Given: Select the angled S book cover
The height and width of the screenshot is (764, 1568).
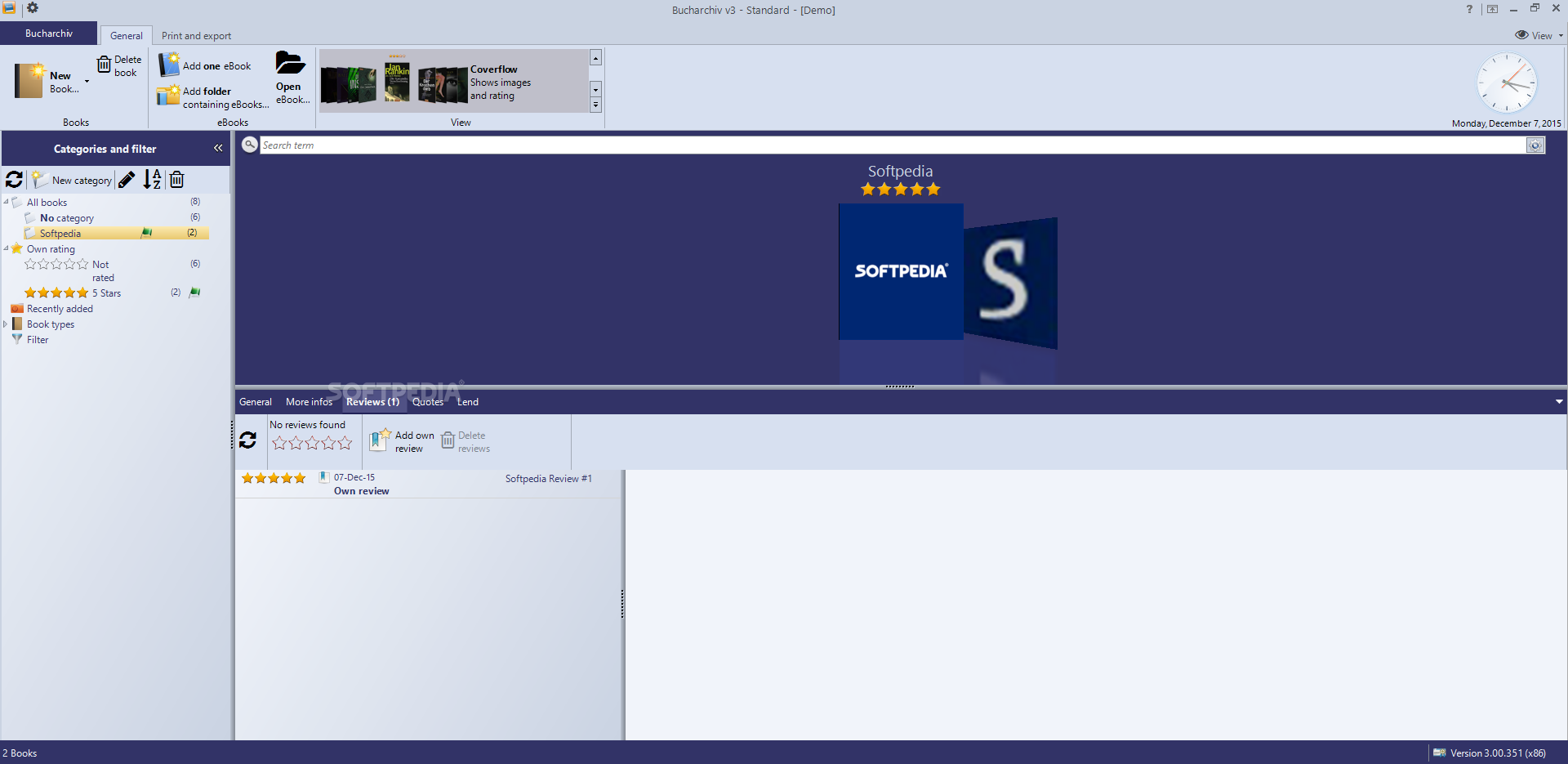Looking at the screenshot, I should tap(1011, 282).
